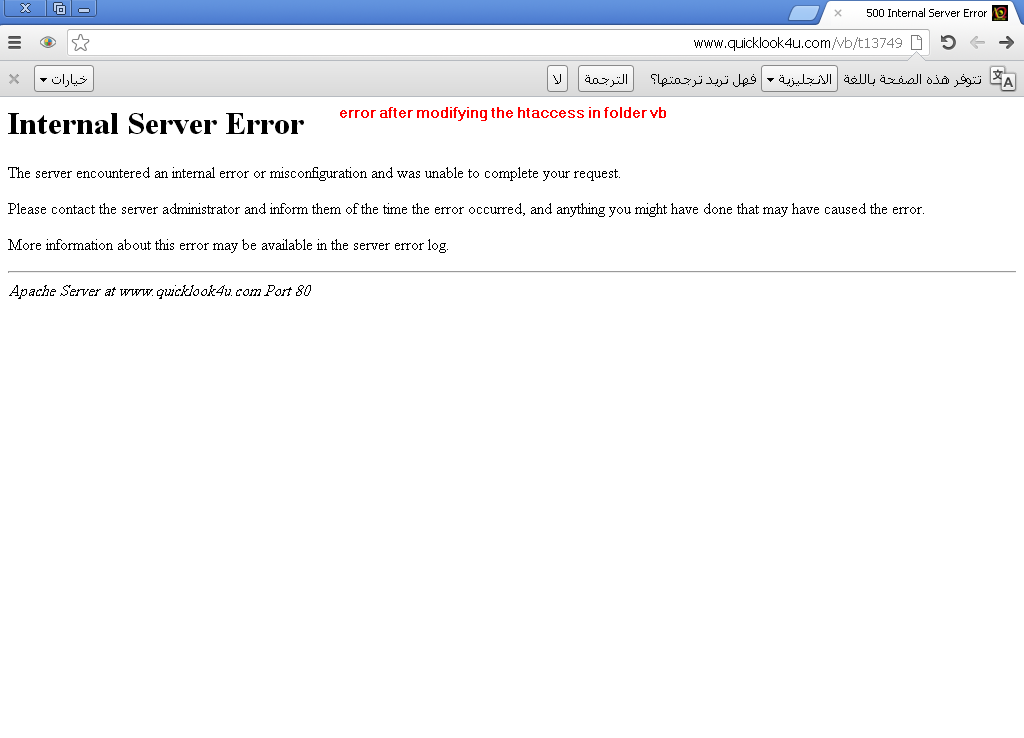Bookmark this page with the star
This screenshot has height=738, width=1024.
[80, 42]
